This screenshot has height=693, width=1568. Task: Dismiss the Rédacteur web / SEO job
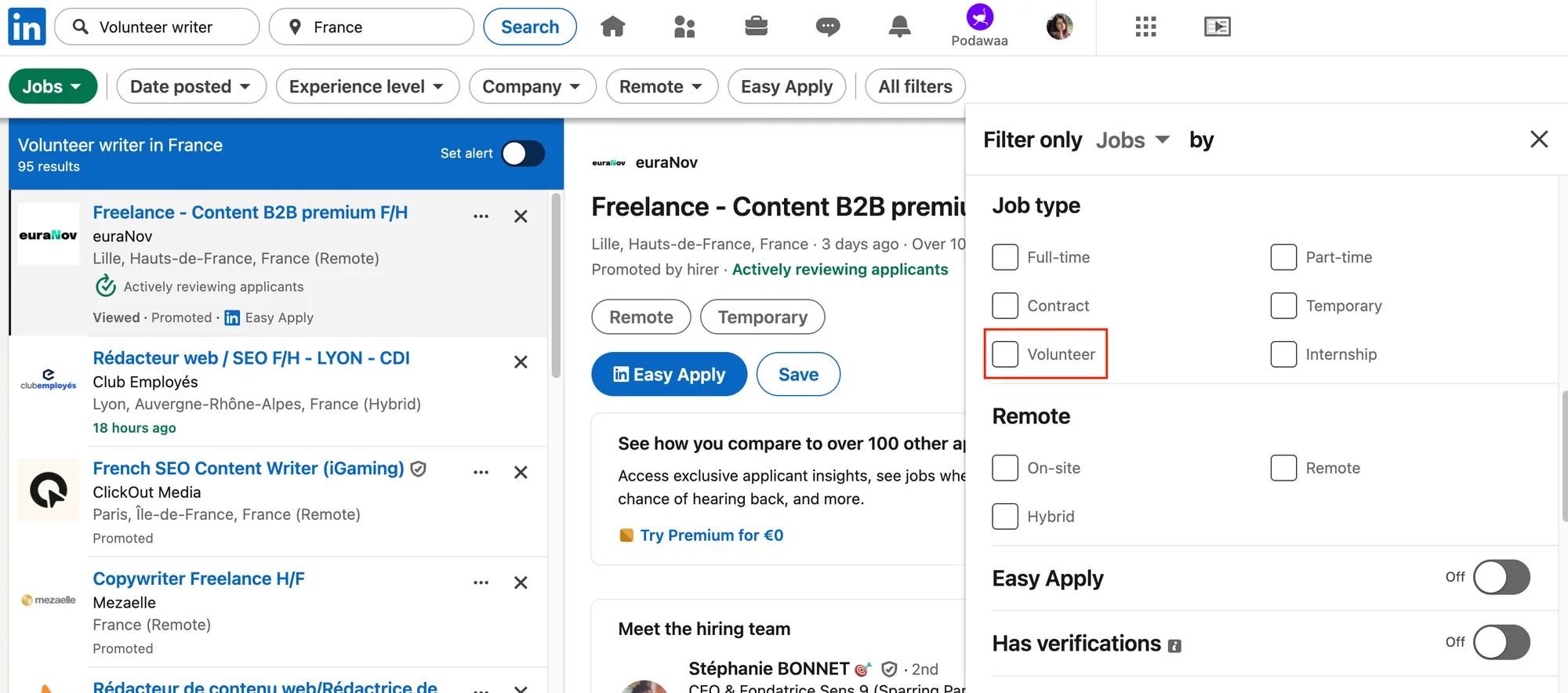tap(521, 362)
